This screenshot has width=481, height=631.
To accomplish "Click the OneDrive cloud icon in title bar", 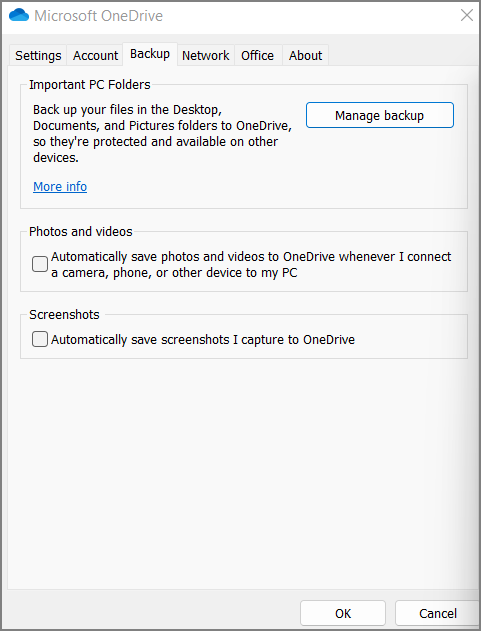I will click(19, 15).
